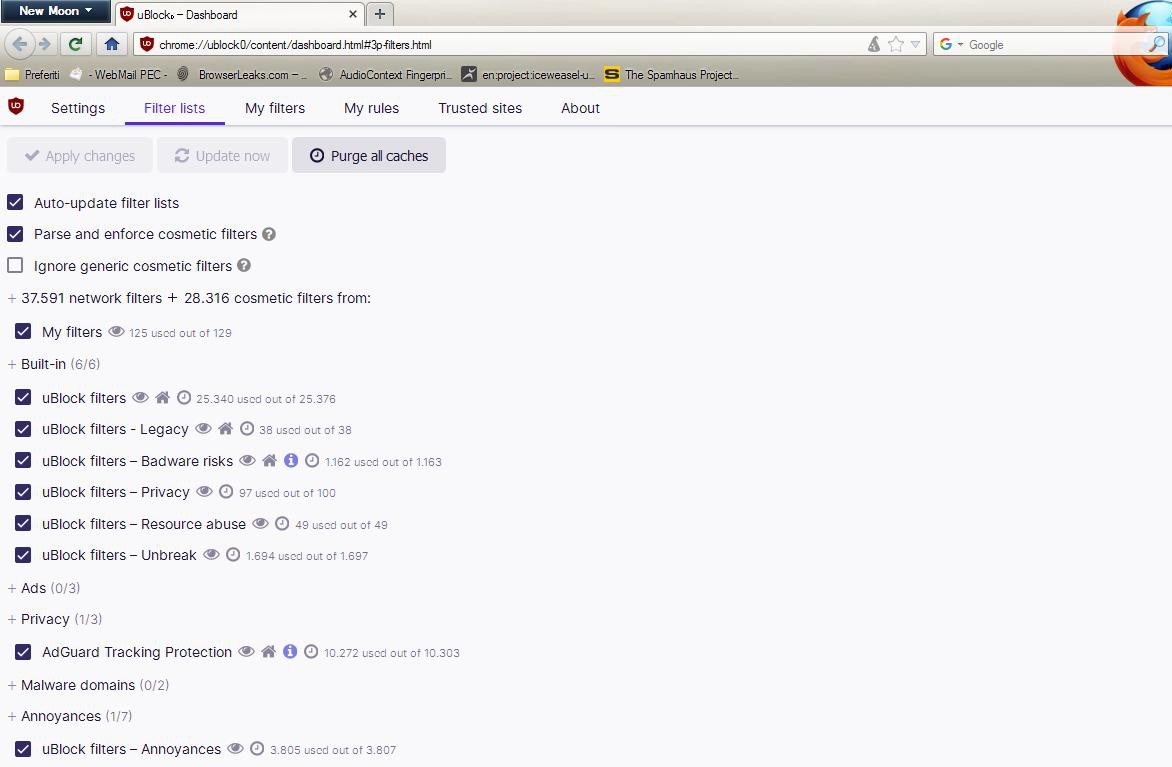Image resolution: width=1172 pixels, height=767 pixels.
Task: View eye icon for uBlock filters – Privacy
Action: tap(204, 491)
